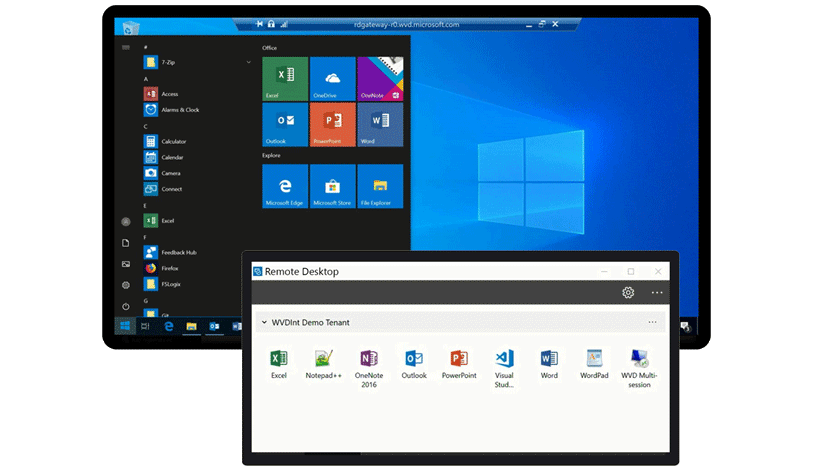The image size is (826, 470).
Task: Click the Outlook tile in Start menu
Action: (285, 124)
